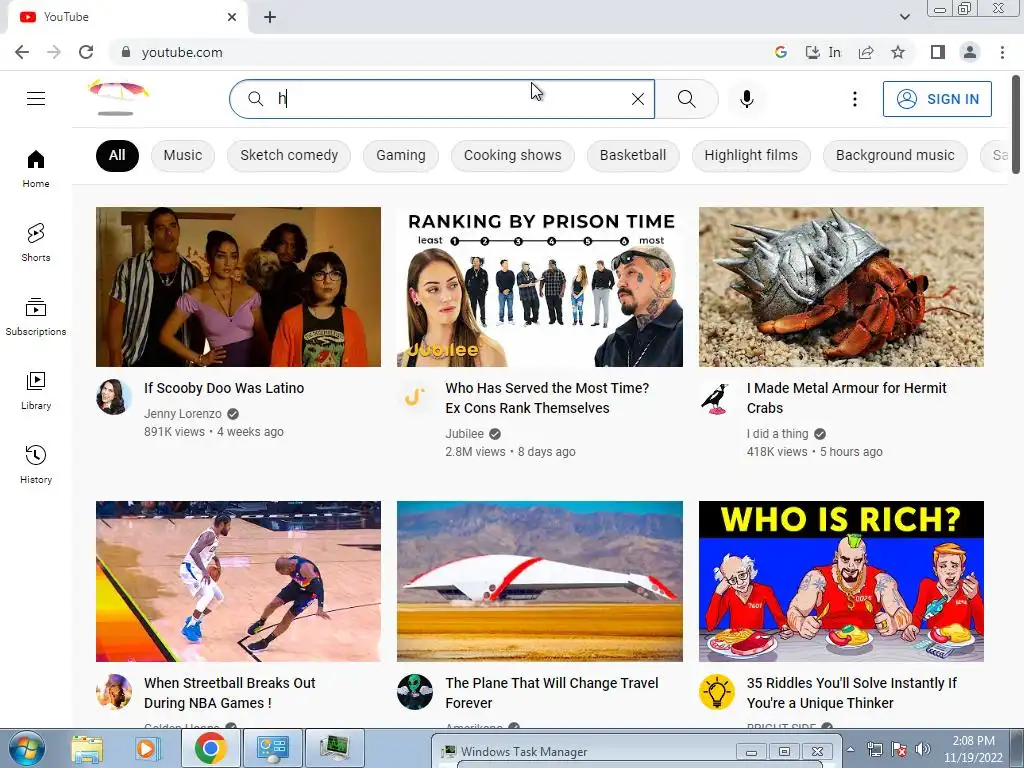Select the Background music chip
This screenshot has width=1024, height=768.
coord(895,155)
